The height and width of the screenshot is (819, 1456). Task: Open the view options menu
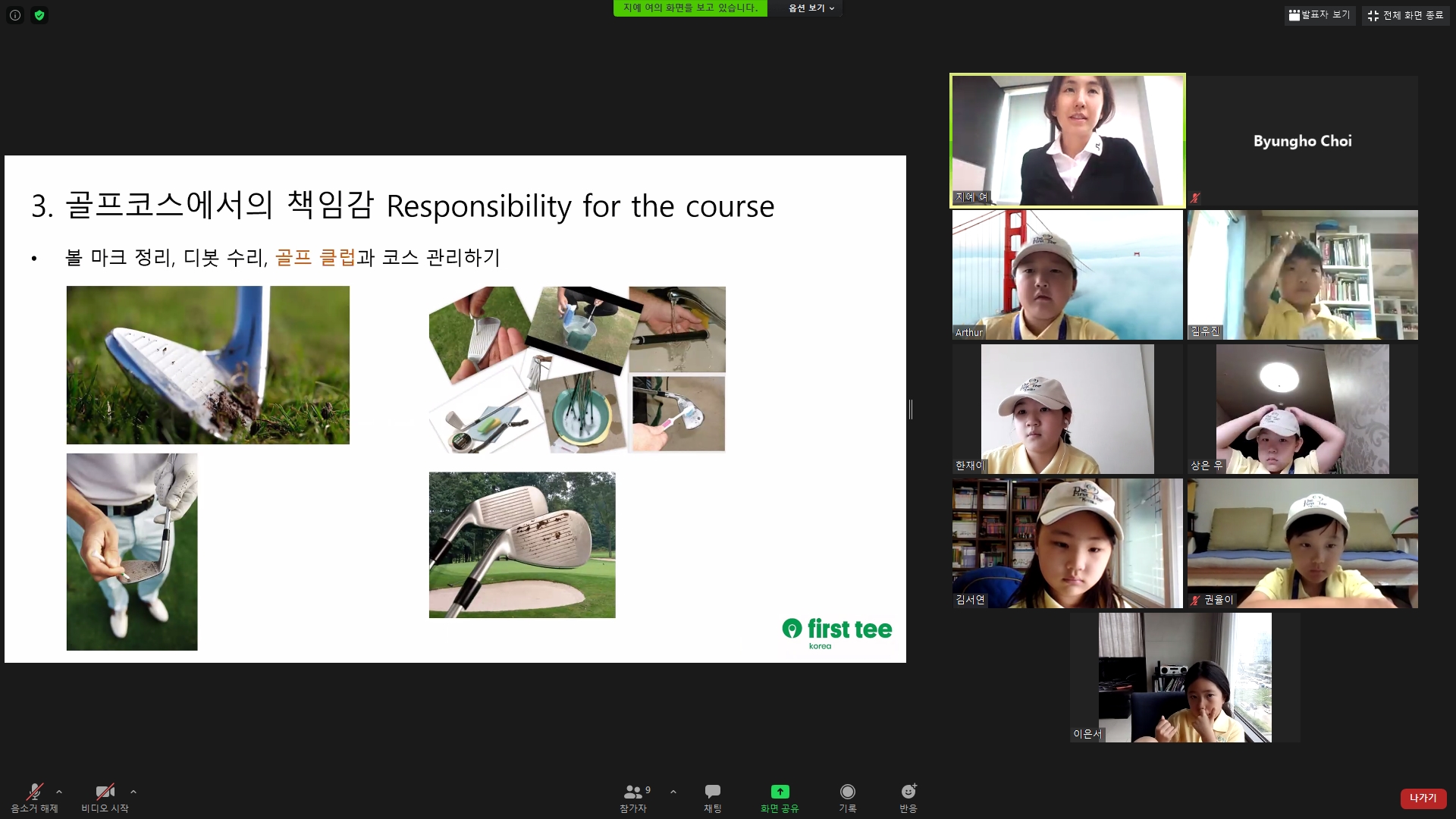[x=811, y=8]
